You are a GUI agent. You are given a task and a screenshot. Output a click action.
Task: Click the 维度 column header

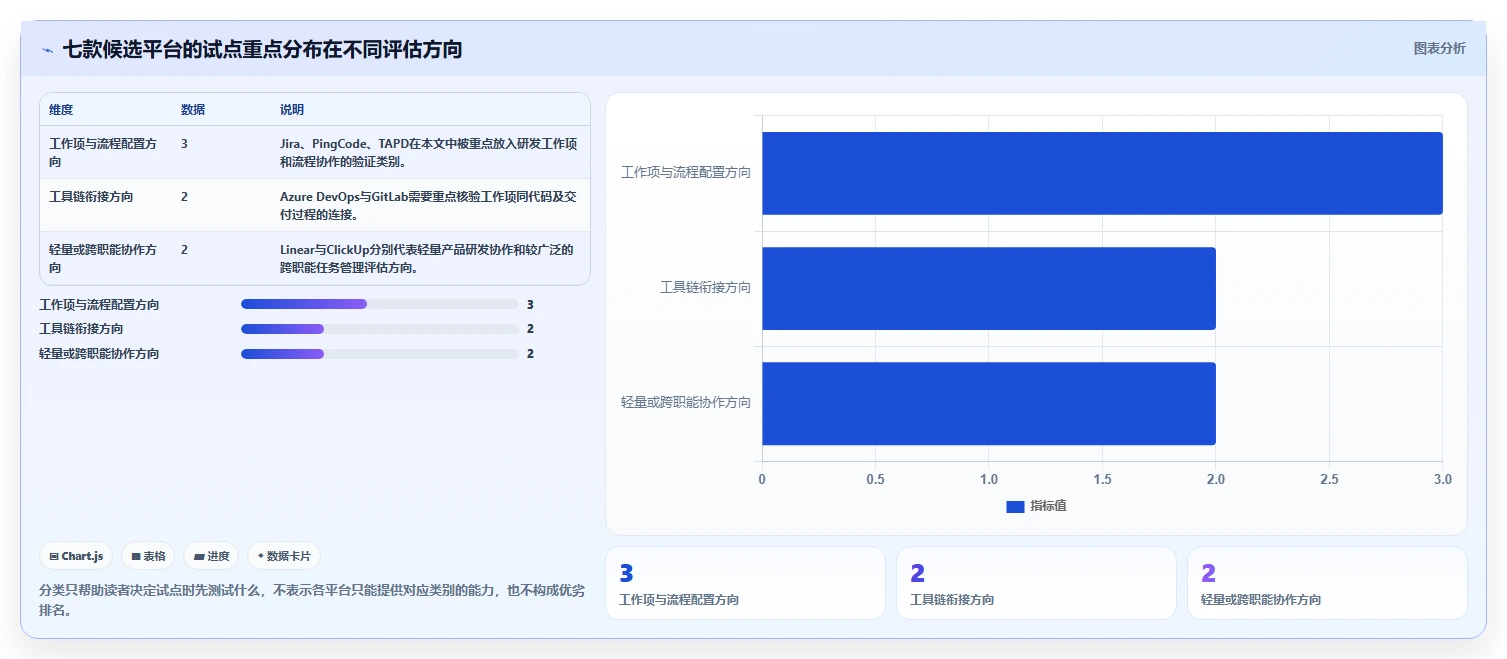tap(61, 110)
